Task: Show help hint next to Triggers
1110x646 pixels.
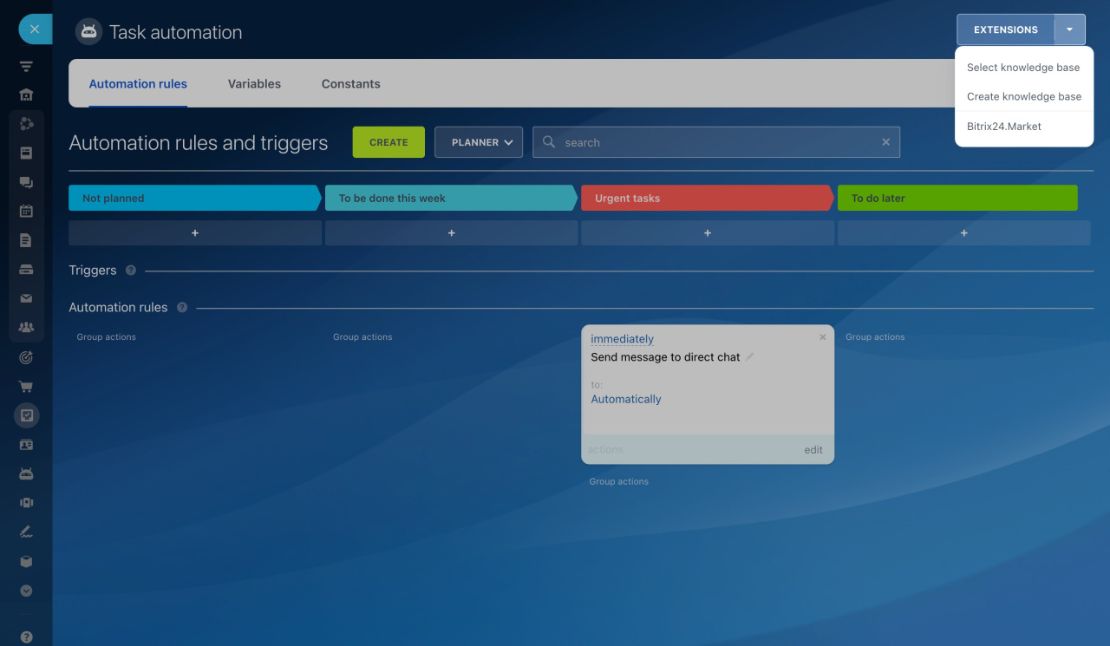Action: click(x=130, y=270)
